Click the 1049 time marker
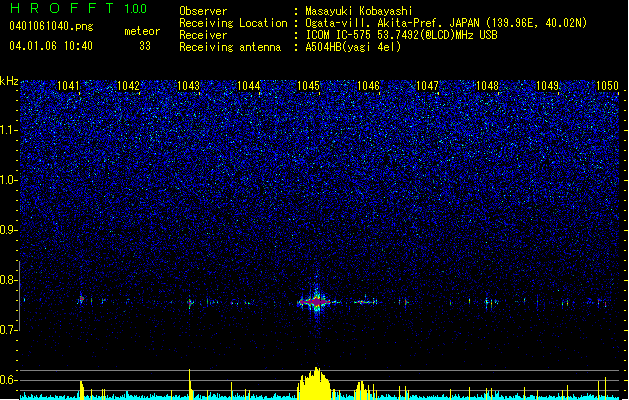 pos(547,85)
